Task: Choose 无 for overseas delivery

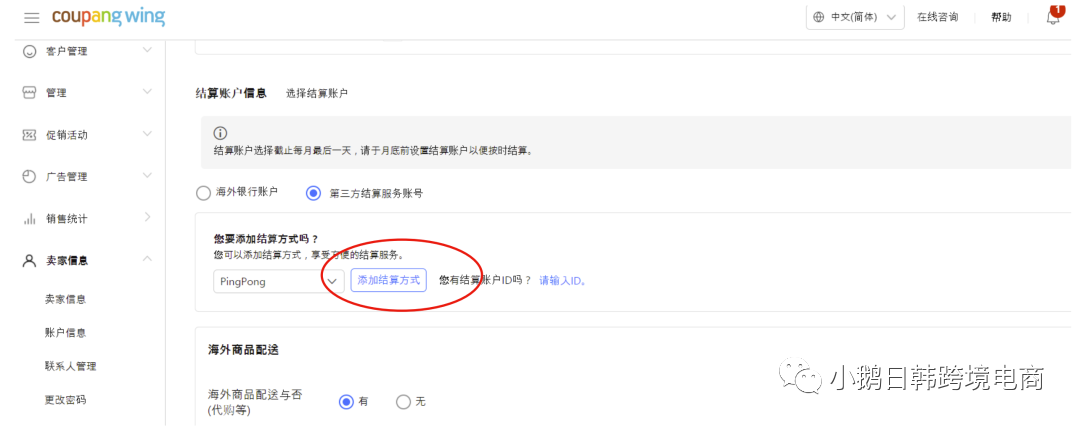Action: click(403, 401)
